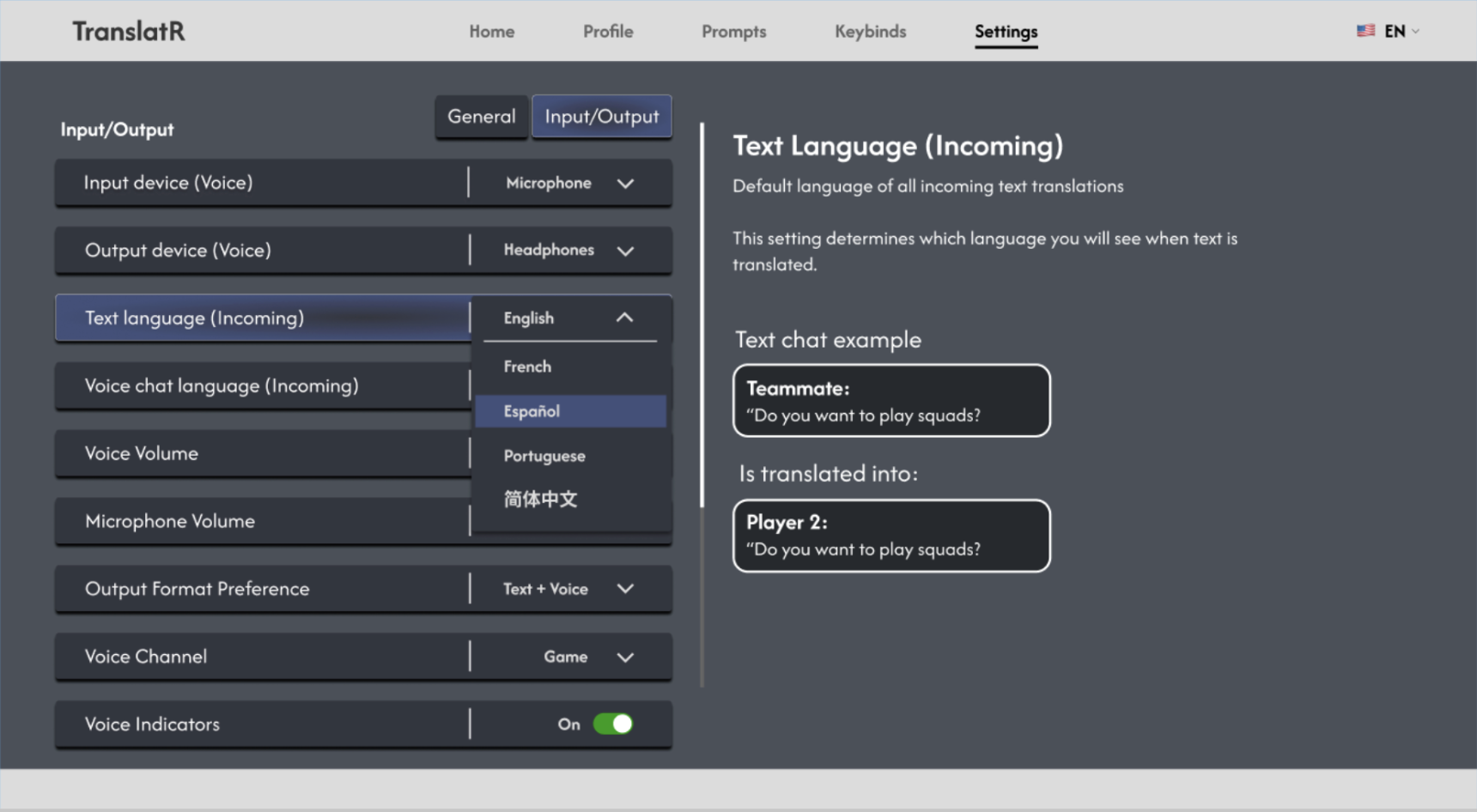The height and width of the screenshot is (812, 1477).
Task: Select the Settings nav item
Action: [x=1006, y=32]
